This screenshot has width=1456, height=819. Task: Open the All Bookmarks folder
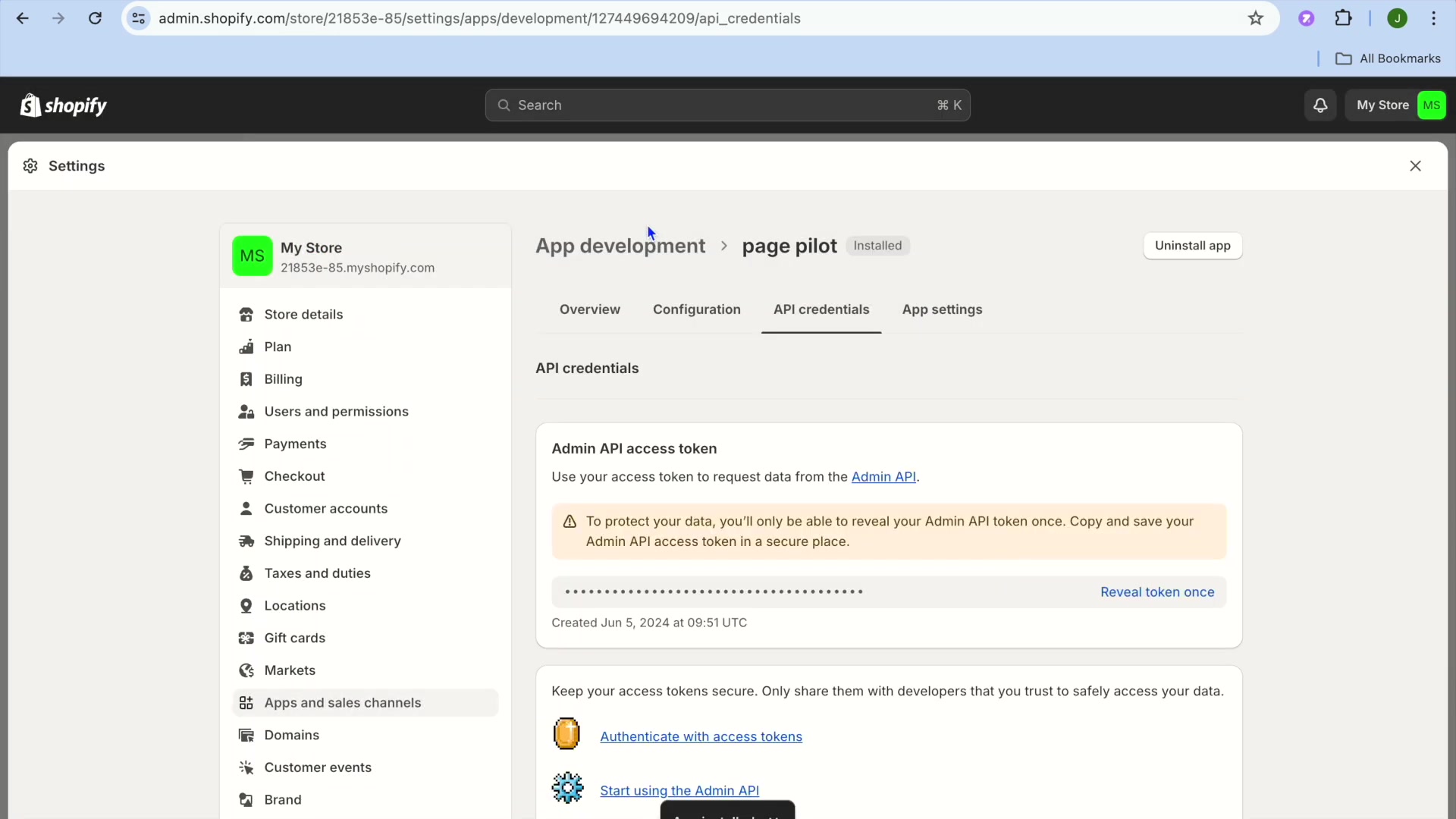pos(1388,58)
